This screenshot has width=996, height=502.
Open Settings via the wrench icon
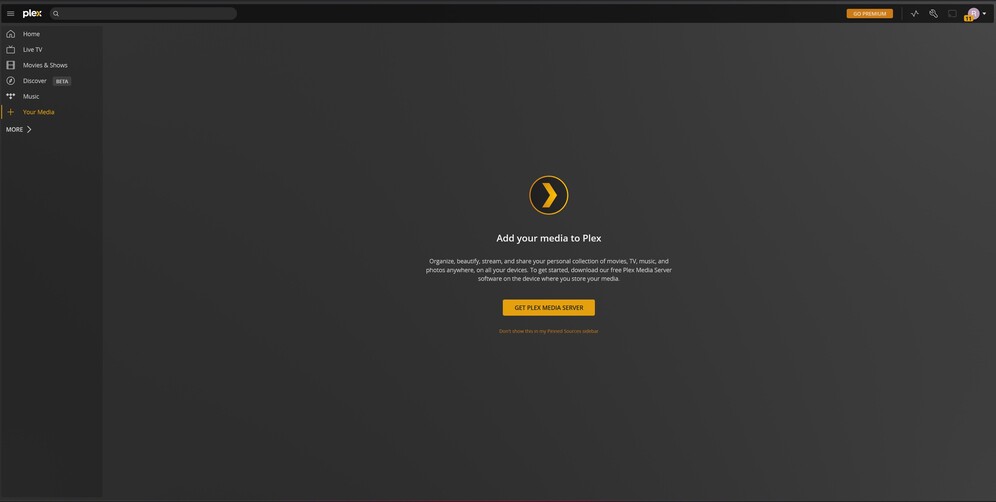pos(934,13)
